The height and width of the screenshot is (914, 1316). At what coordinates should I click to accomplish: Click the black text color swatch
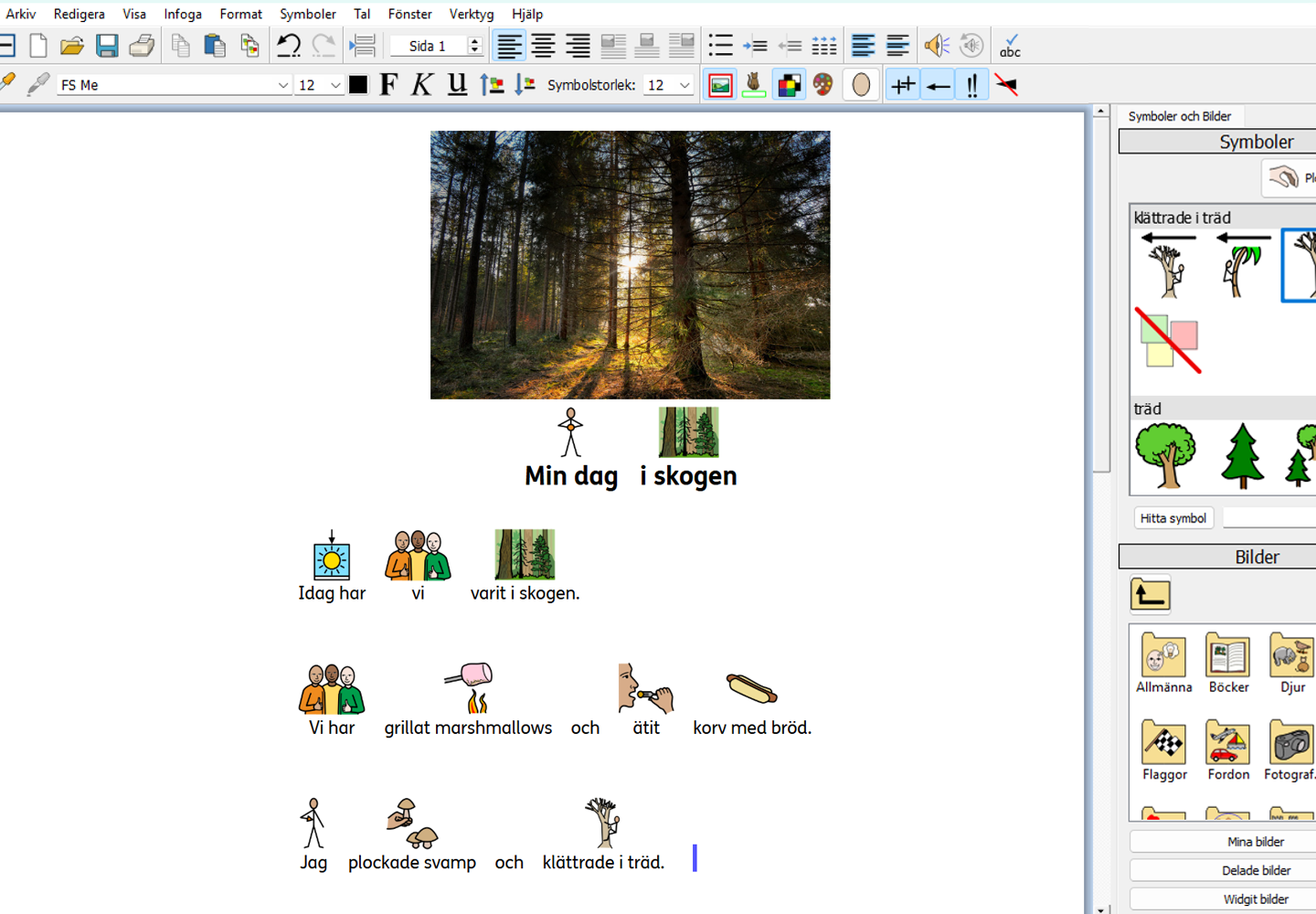[x=358, y=85]
